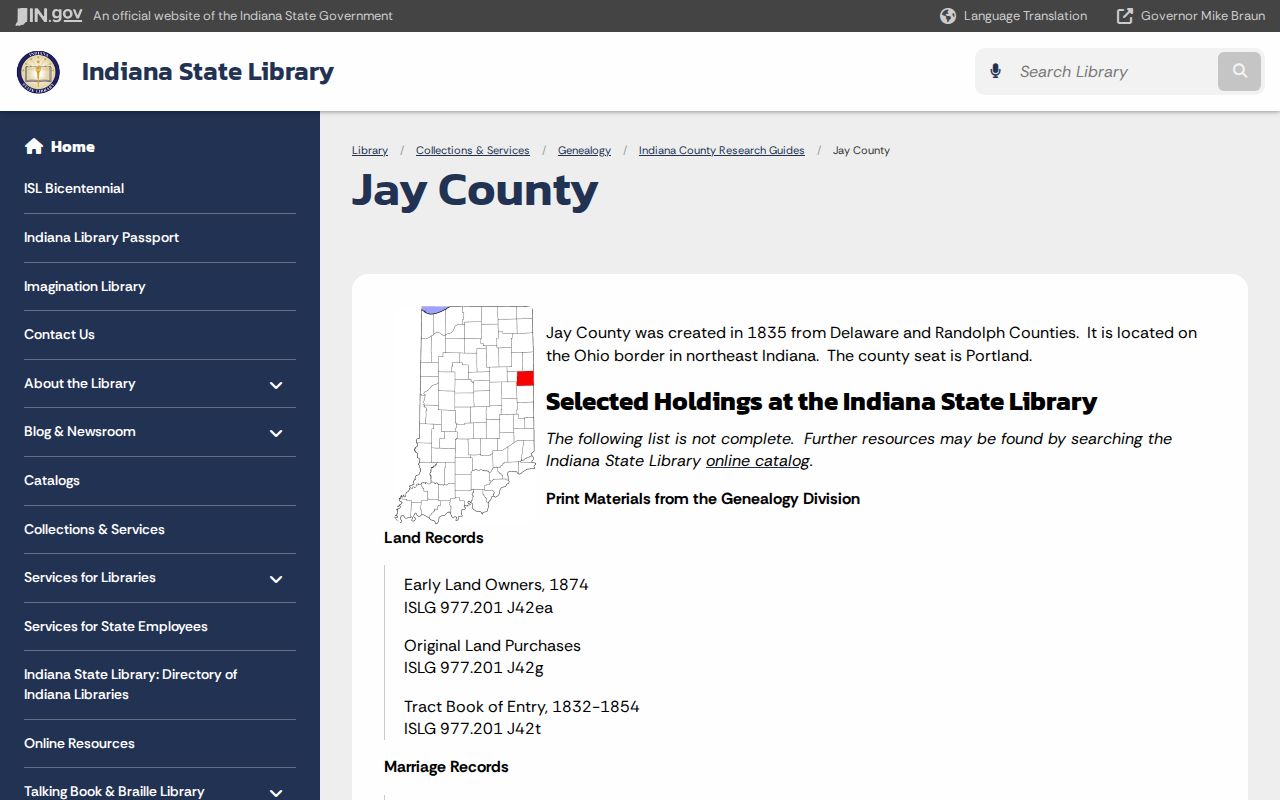Select Online Resources in the sidebar

pos(79,743)
